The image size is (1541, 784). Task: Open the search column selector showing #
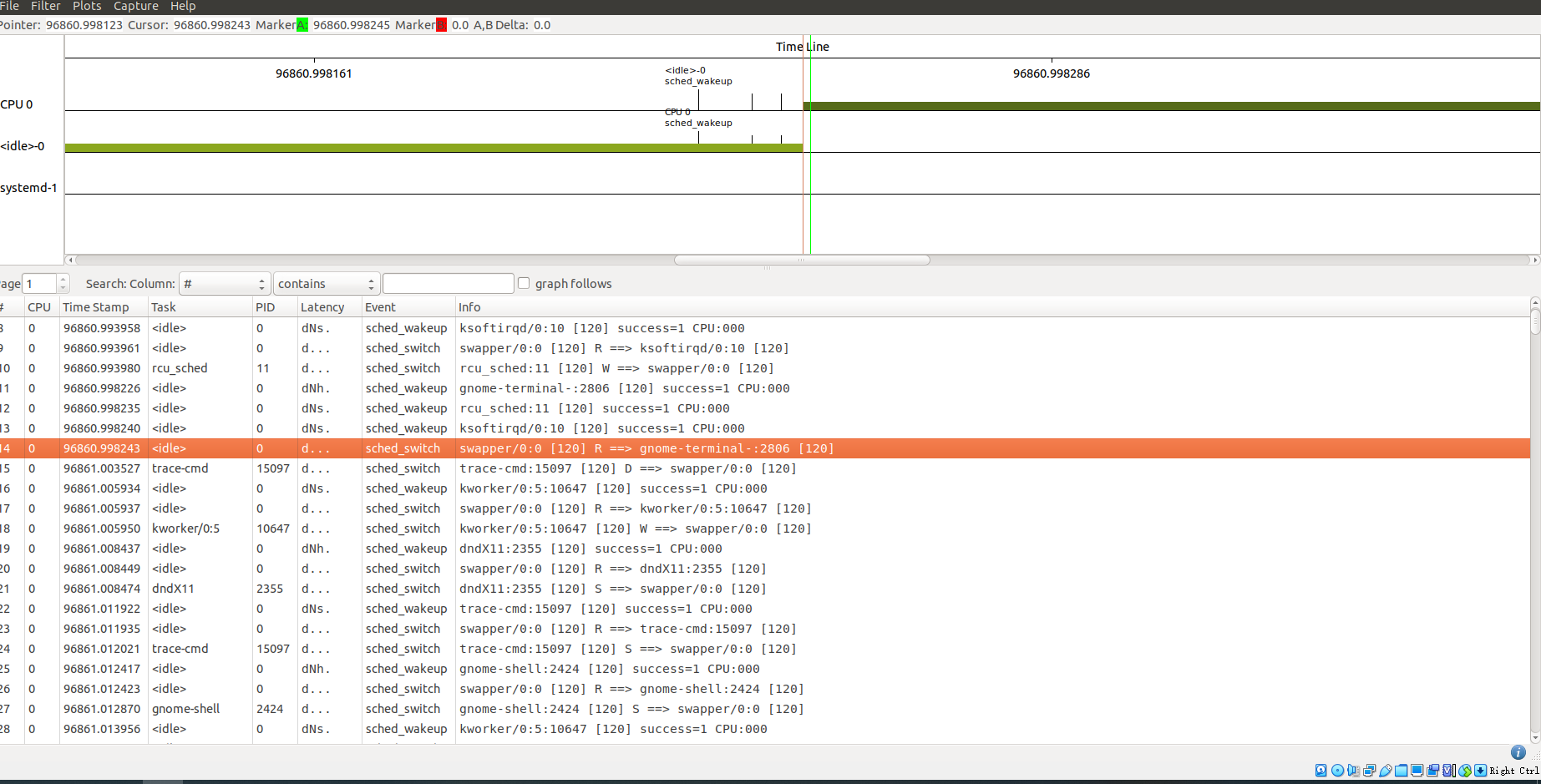(224, 283)
